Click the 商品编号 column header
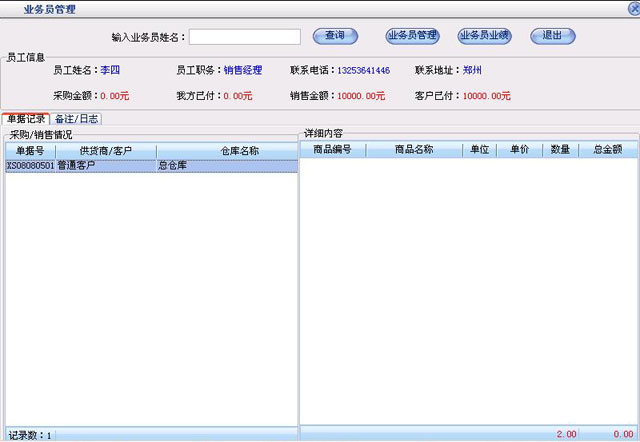640x442 pixels. point(332,150)
